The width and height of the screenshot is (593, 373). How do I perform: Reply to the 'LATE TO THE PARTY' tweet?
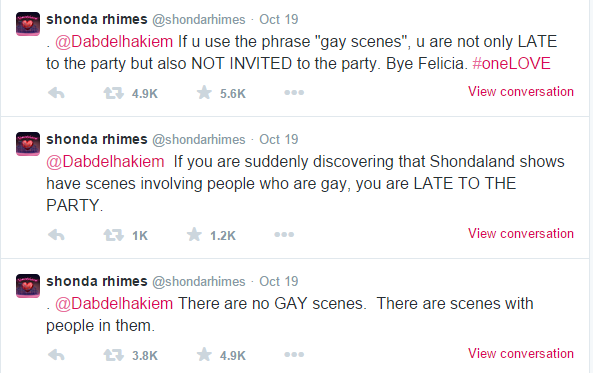pyautogui.click(x=56, y=235)
